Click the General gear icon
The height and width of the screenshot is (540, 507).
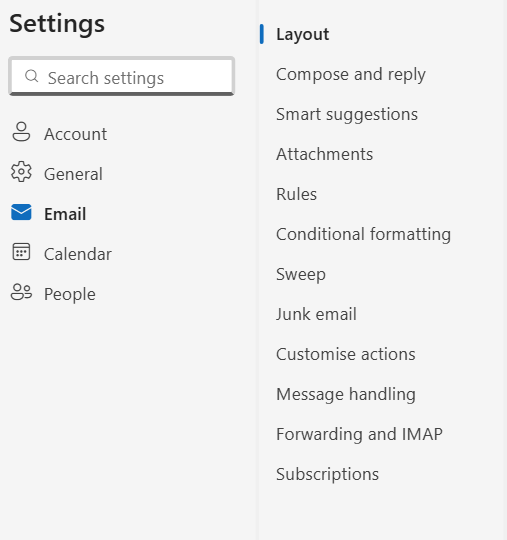(21, 172)
